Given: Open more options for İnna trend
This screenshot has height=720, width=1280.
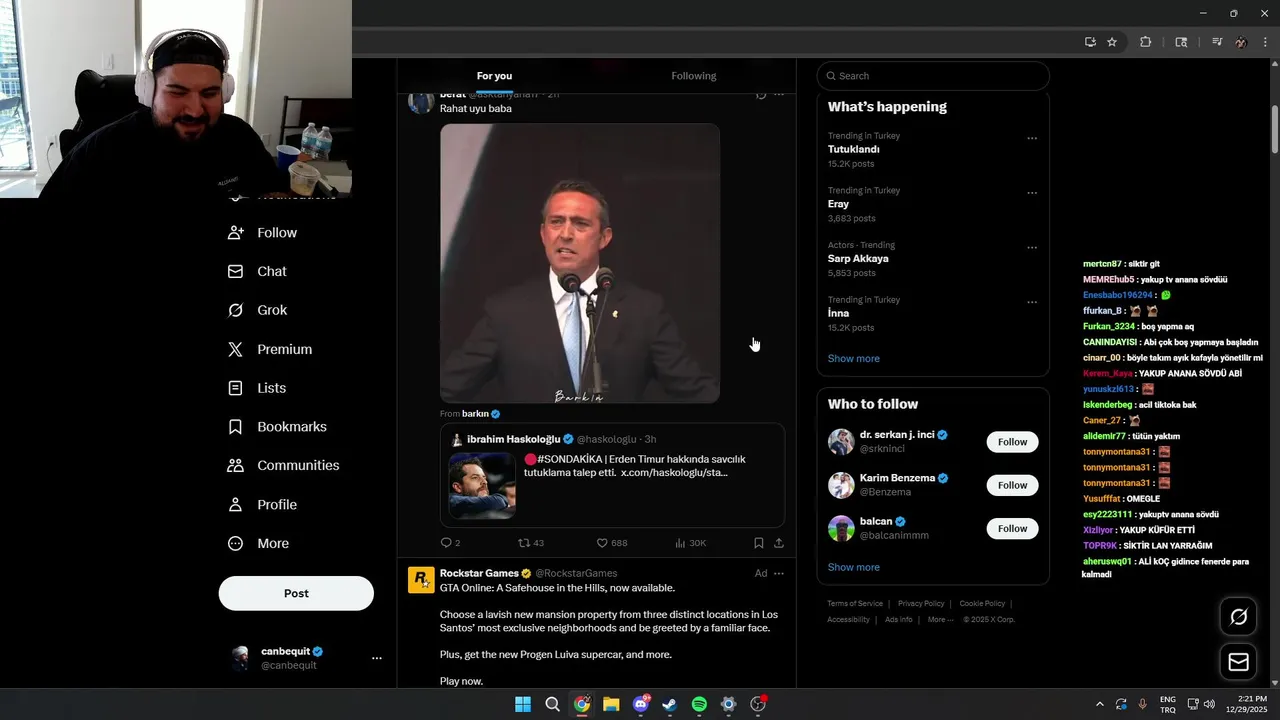Looking at the screenshot, I should coord(1032,302).
